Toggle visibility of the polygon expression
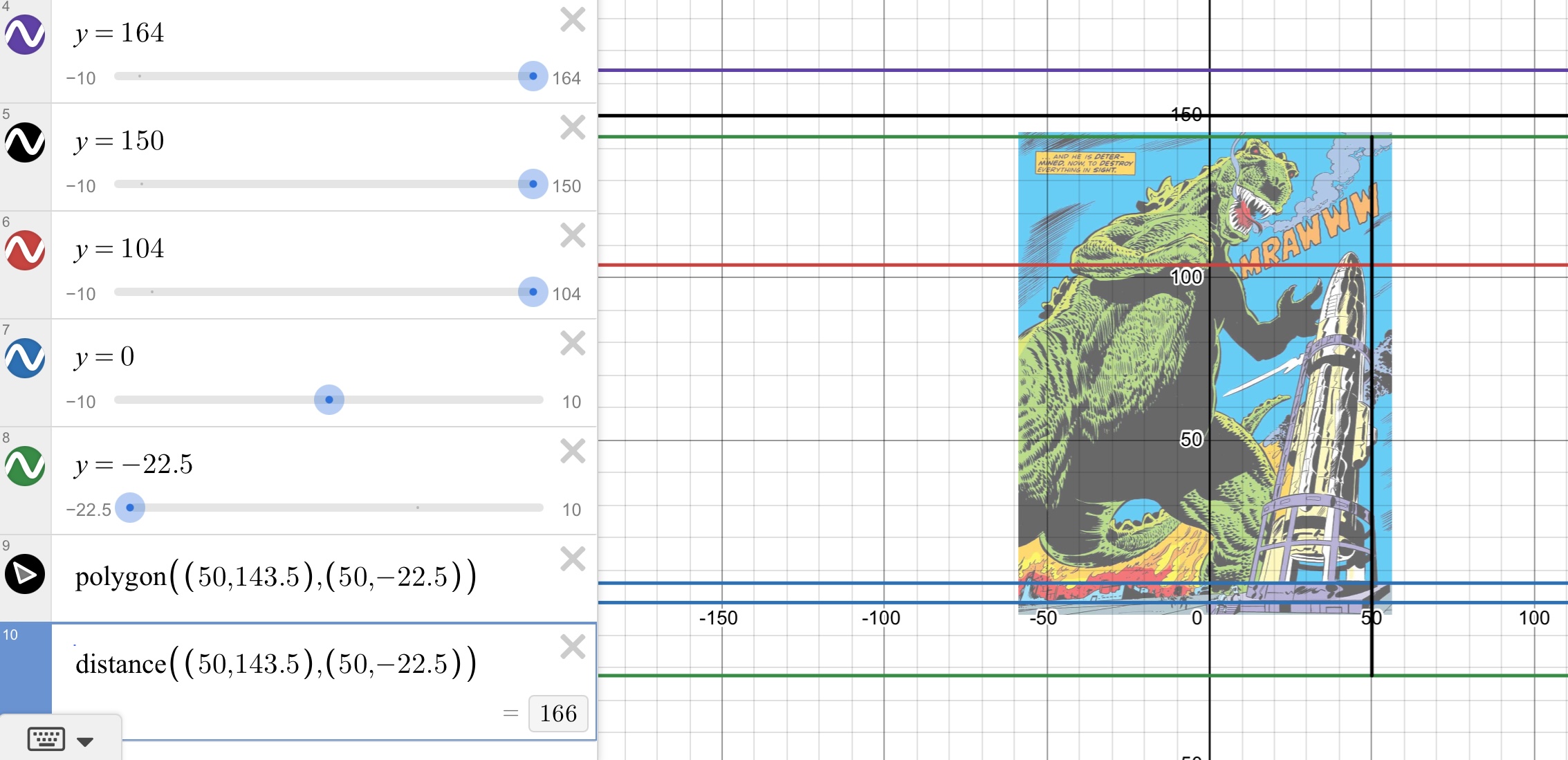 (26, 574)
